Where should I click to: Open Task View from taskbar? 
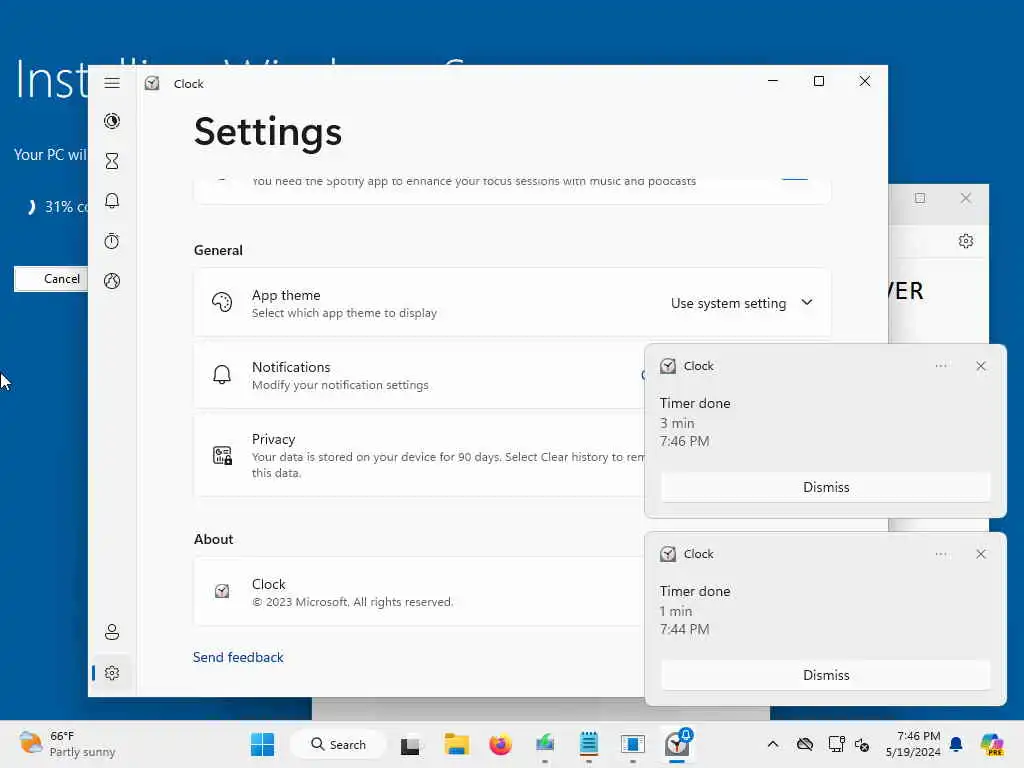click(x=410, y=744)
